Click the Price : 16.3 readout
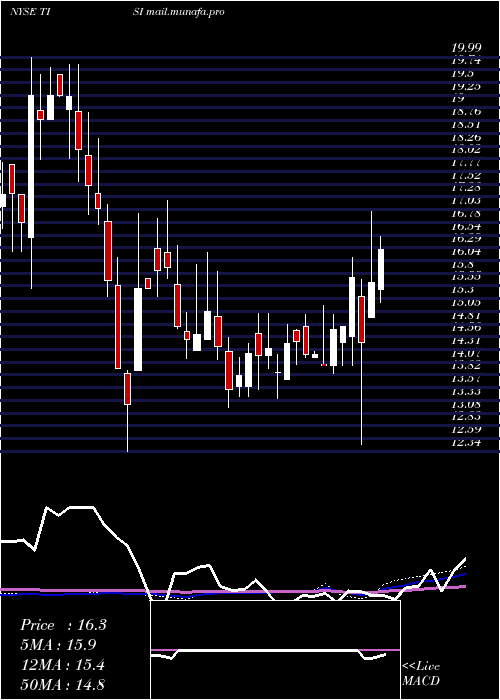 [63, 625]
